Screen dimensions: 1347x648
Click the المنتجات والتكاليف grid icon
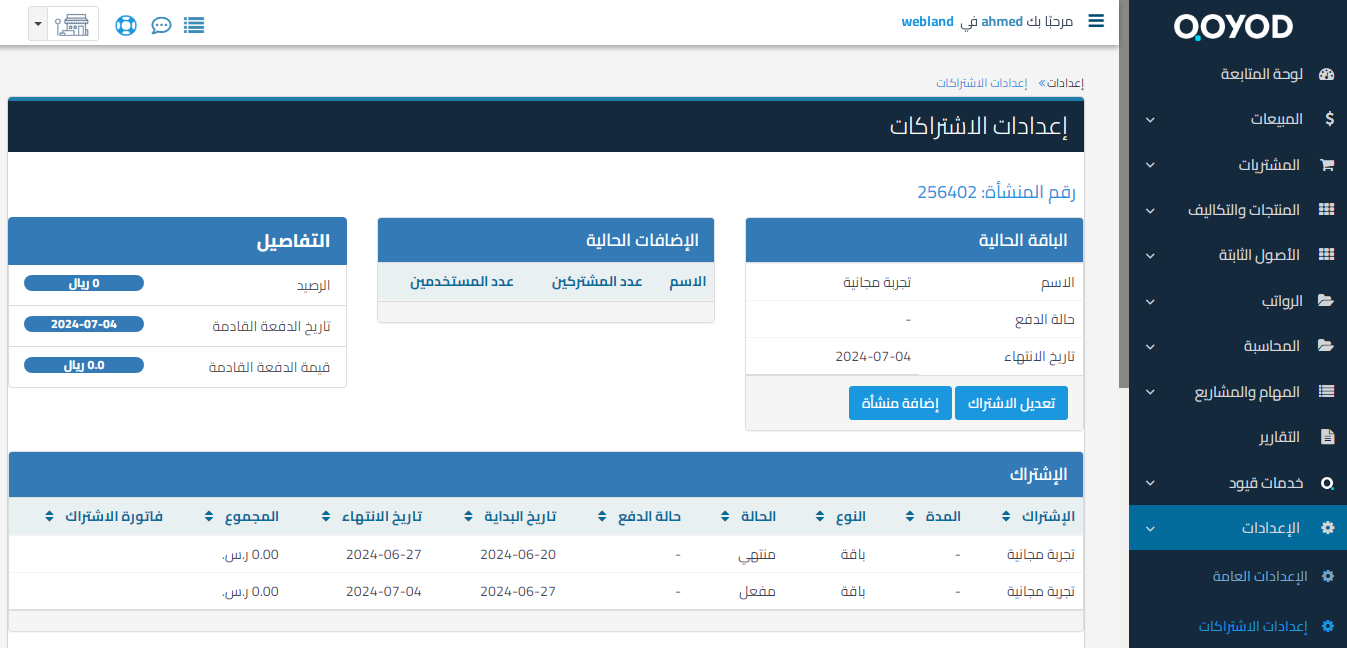[1327, 209]
